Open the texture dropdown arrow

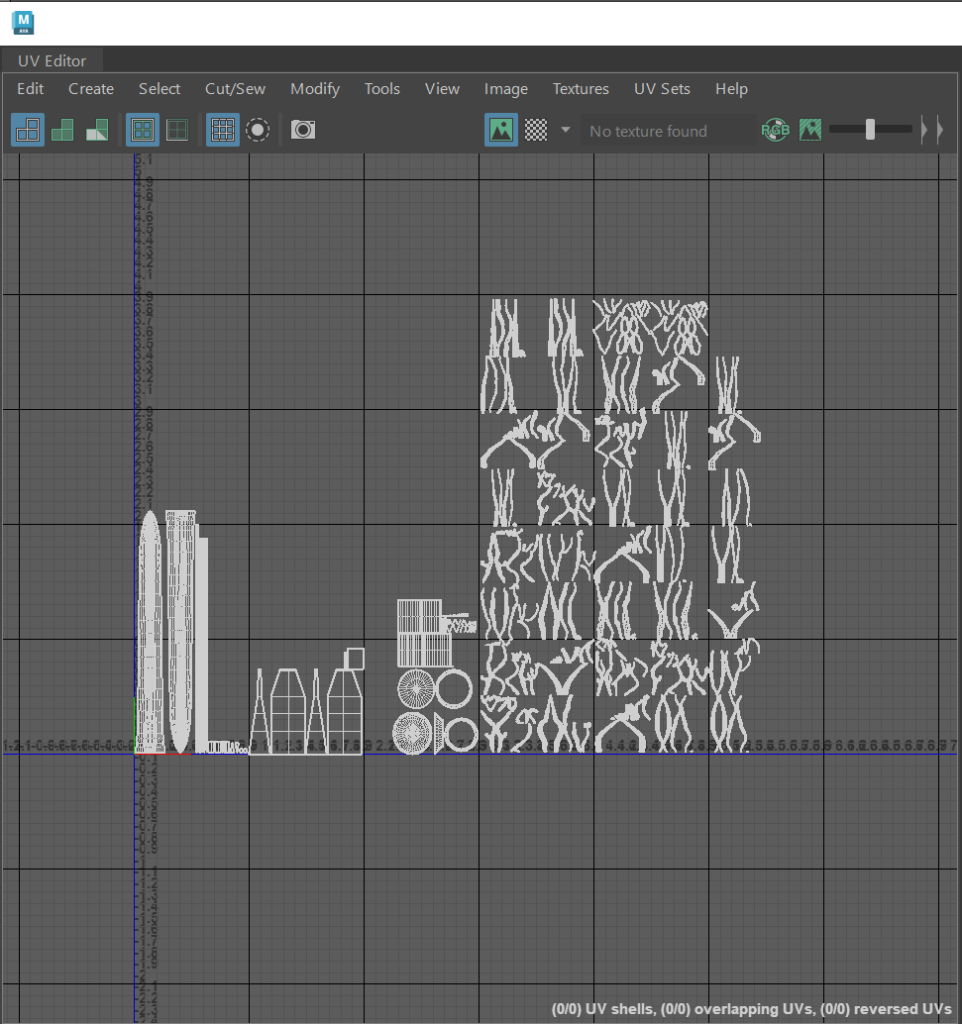[565, 130]
